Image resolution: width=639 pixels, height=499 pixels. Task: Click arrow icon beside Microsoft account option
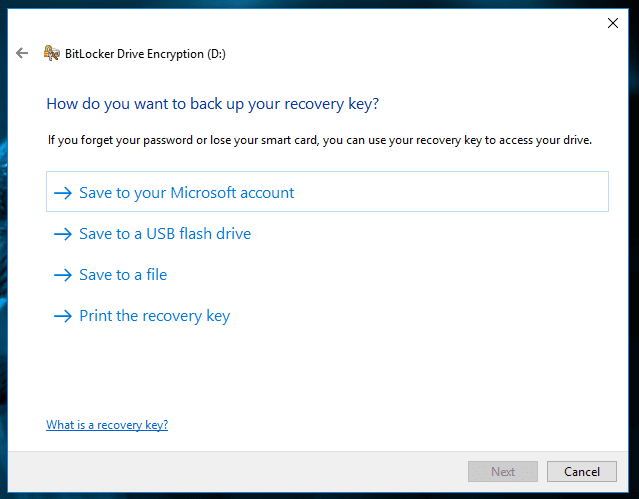pos(63,193)
